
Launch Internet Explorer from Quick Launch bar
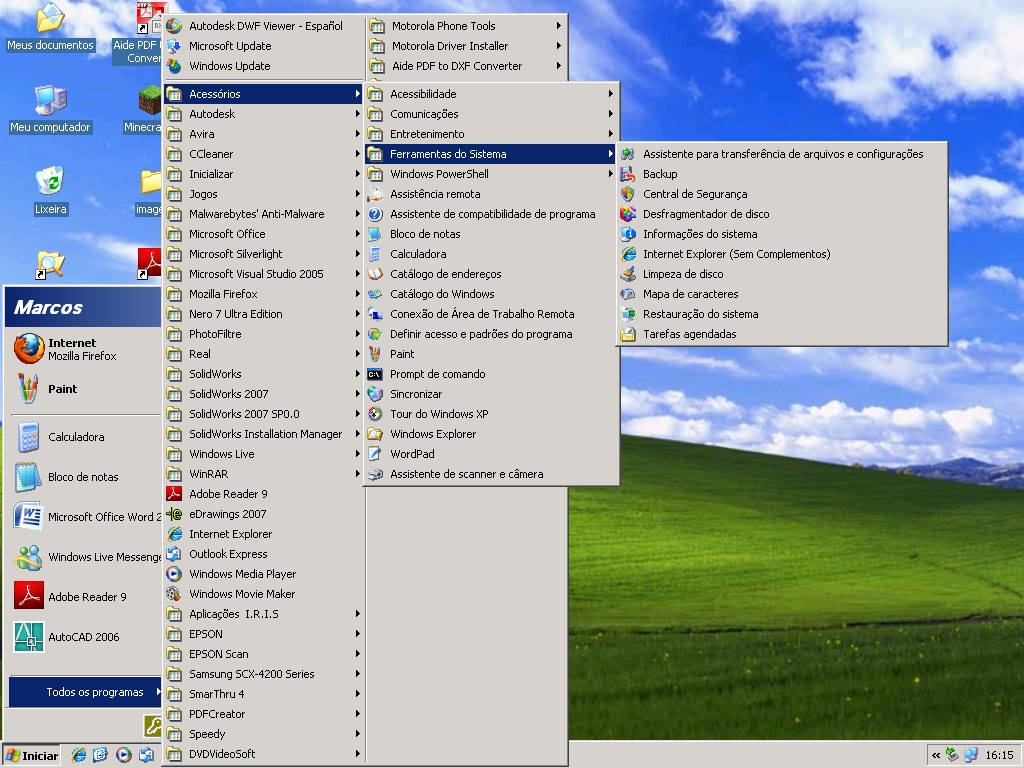point(78,756)
